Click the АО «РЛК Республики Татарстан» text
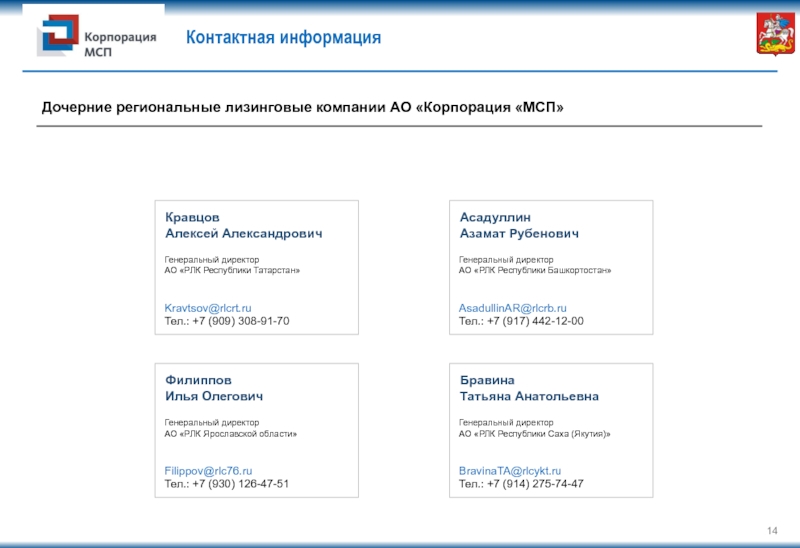 (x=231, y=271)
